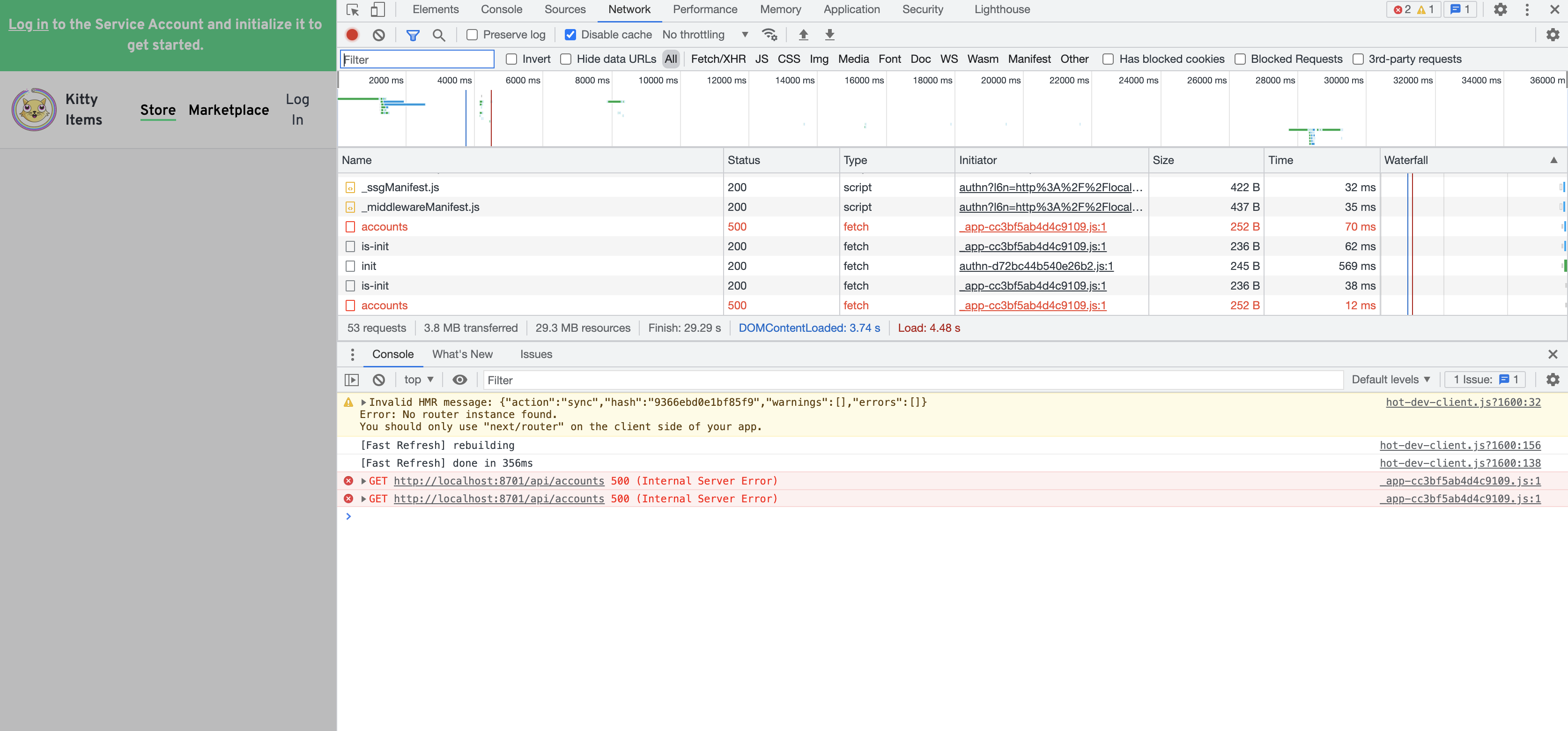Expand second GET api/accounts error
The width and height of the screenshot is (1568, 731).
363,498
